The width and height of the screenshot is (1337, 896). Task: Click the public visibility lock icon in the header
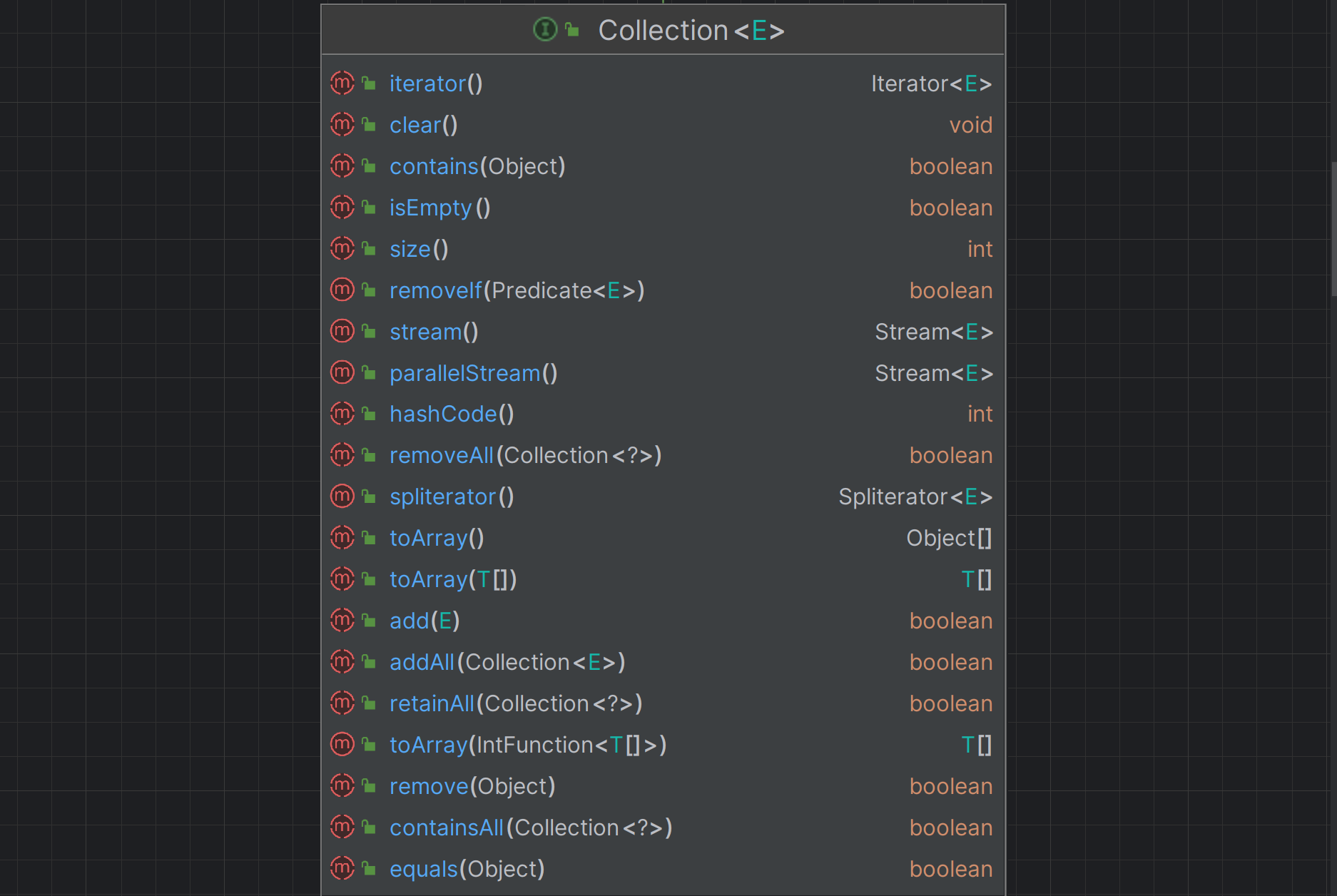pyautogui.click(x=572, y=29)
